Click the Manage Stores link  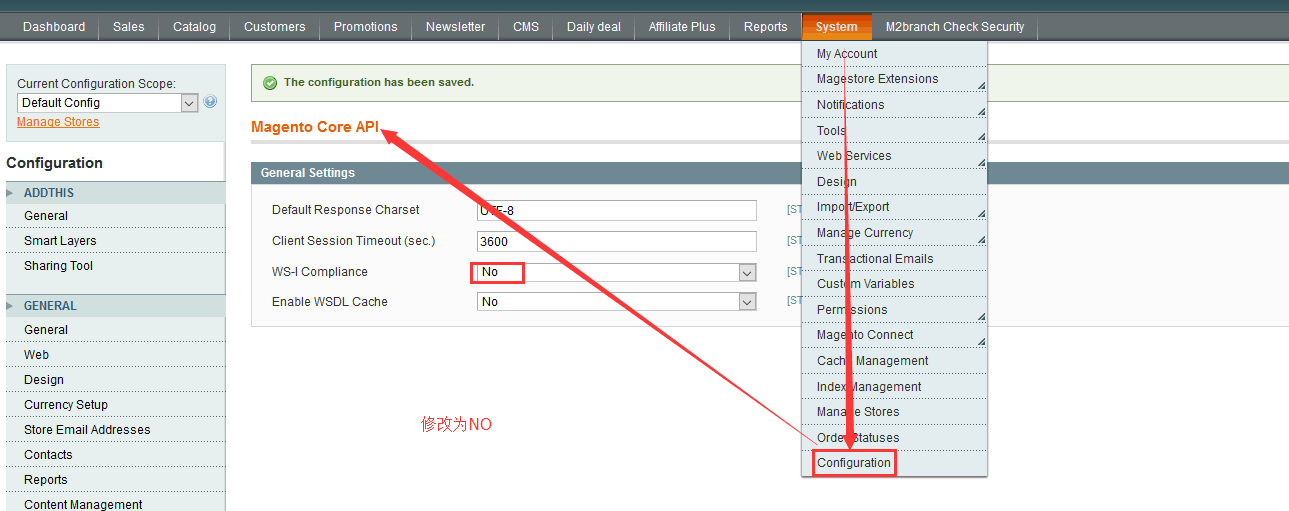(58, 122)
